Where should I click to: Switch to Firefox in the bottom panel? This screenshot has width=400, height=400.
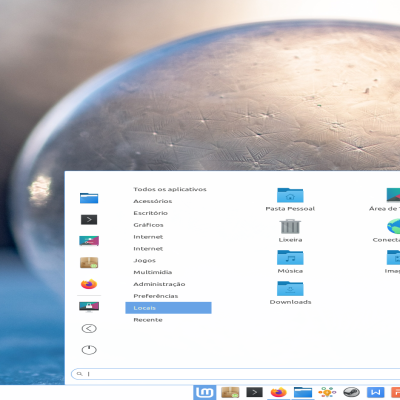click(x=278, y=392)
